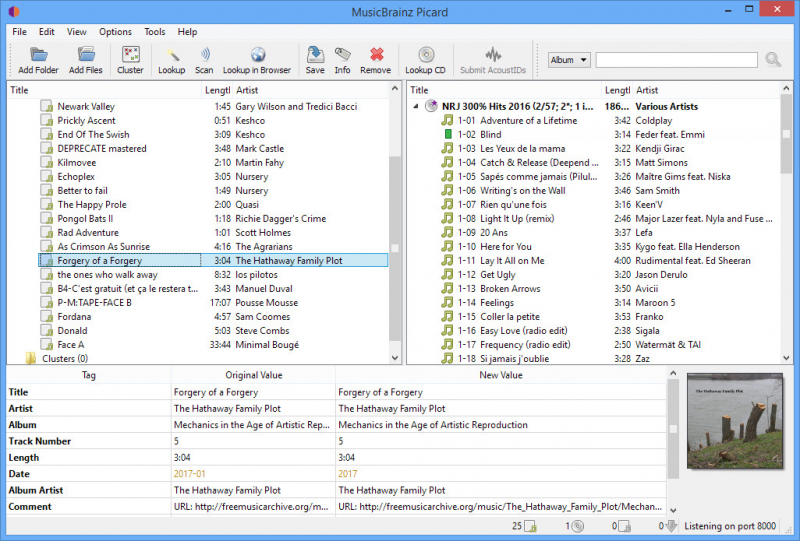Click the files count icon in status bar
Viewport: 800px width, 541px height.
coord(531,526)
